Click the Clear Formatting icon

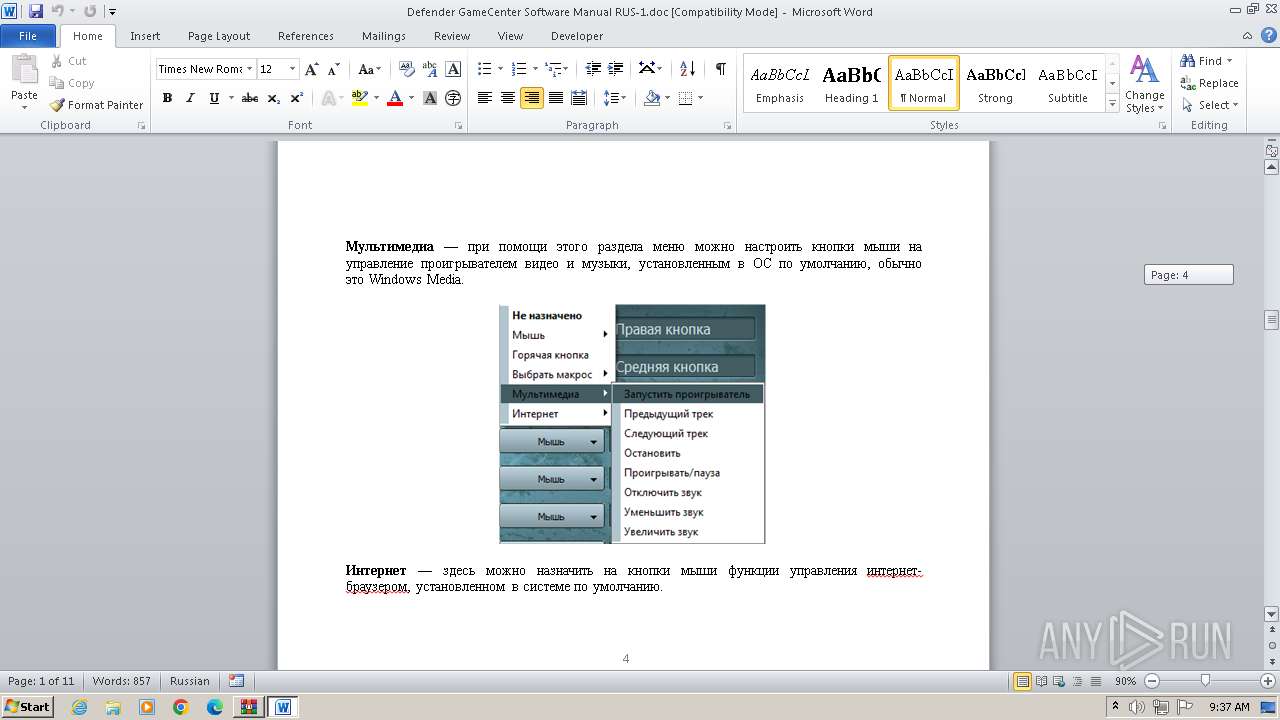click(x=406, y=69)
